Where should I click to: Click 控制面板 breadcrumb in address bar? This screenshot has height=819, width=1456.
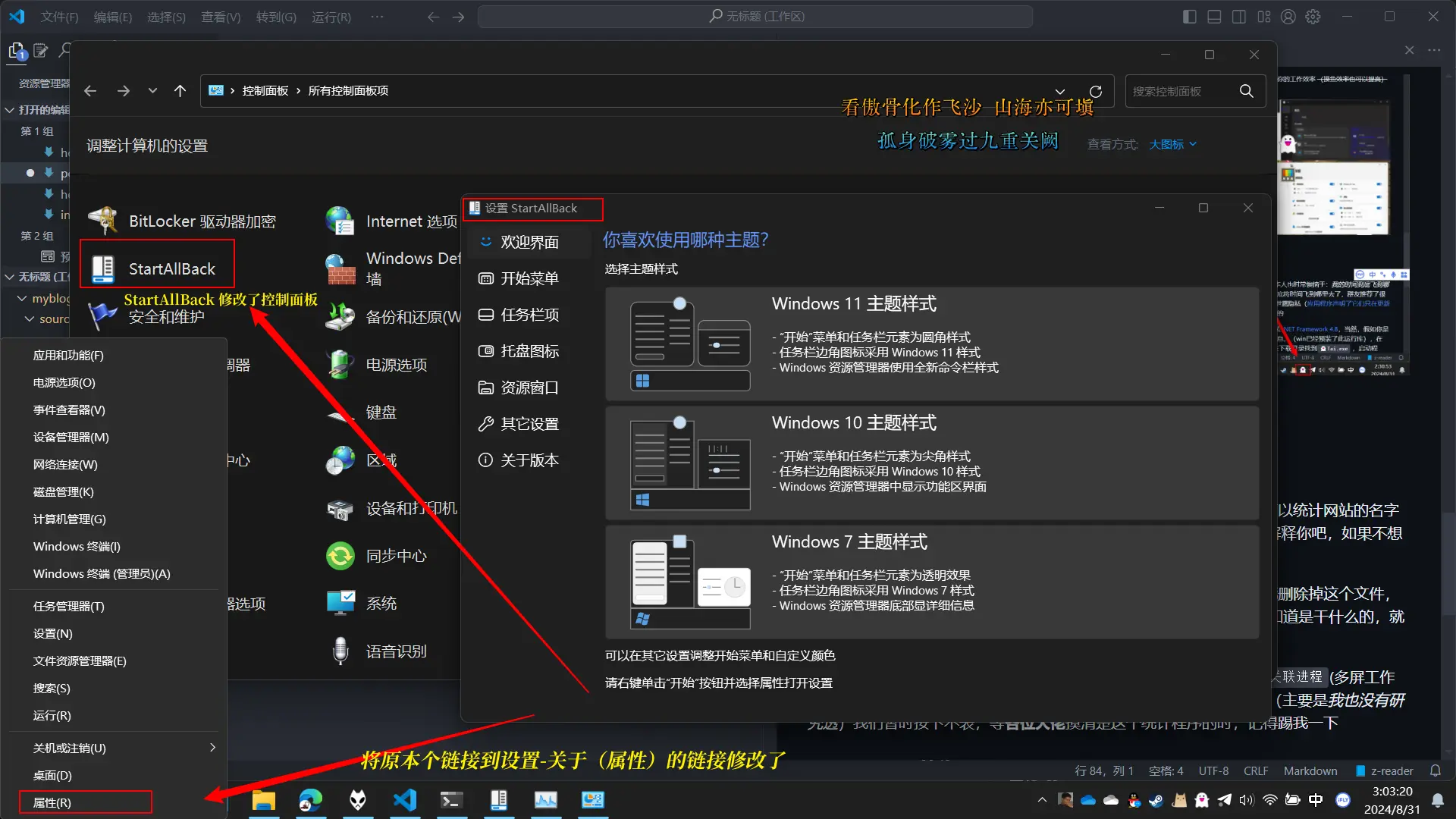tap(265, 91)
